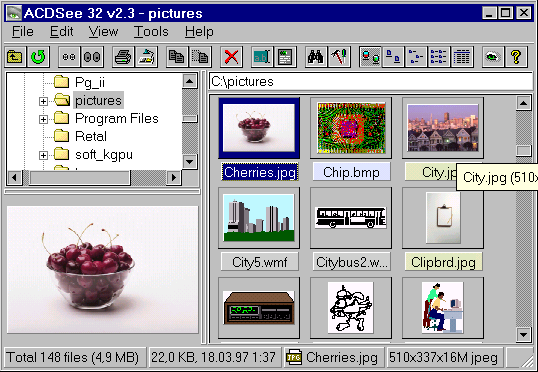Open the Help menu
538x372 pixels.
tap(199, 32)
